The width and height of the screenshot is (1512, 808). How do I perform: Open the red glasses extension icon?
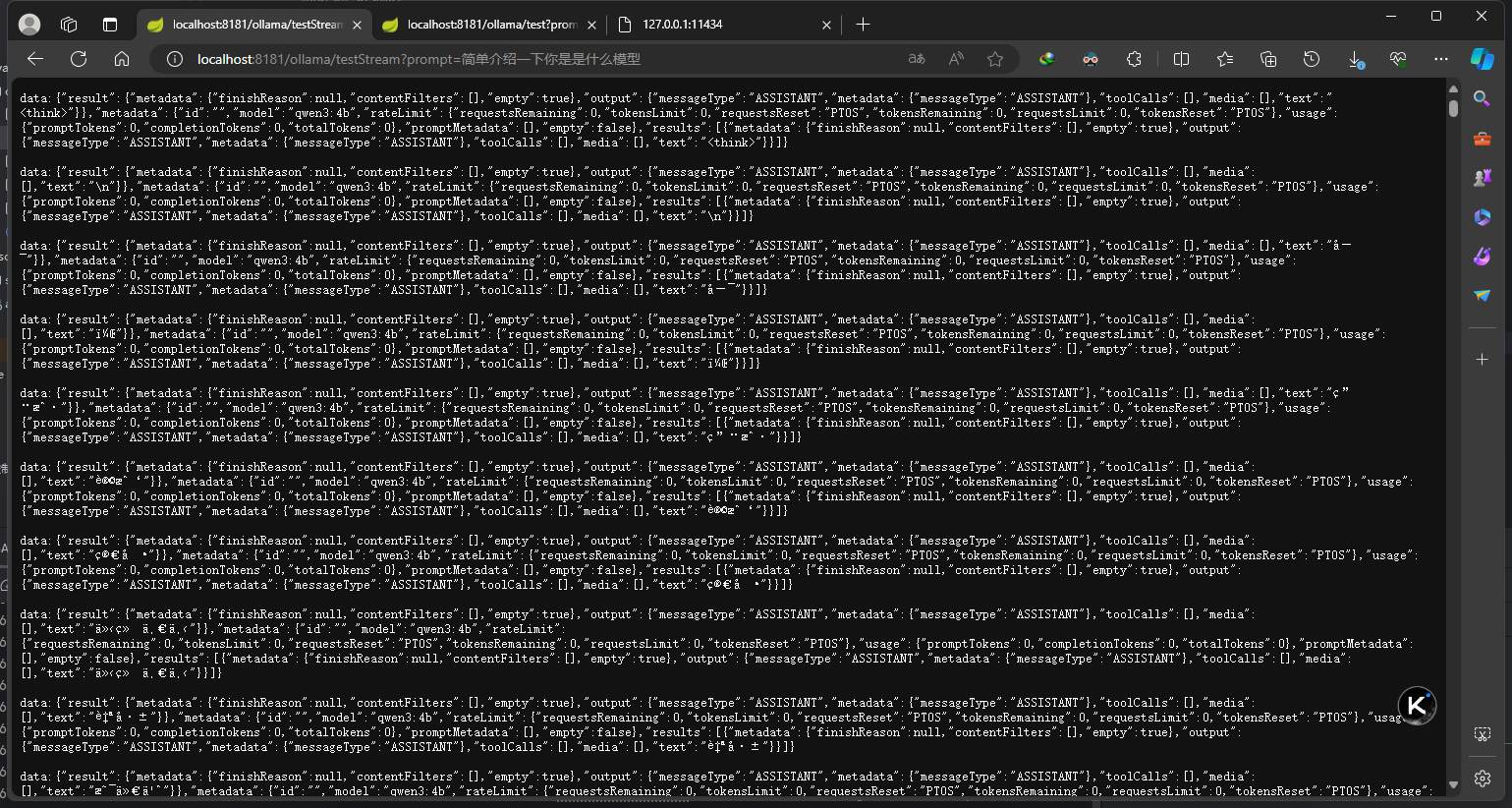point(1091,59)
